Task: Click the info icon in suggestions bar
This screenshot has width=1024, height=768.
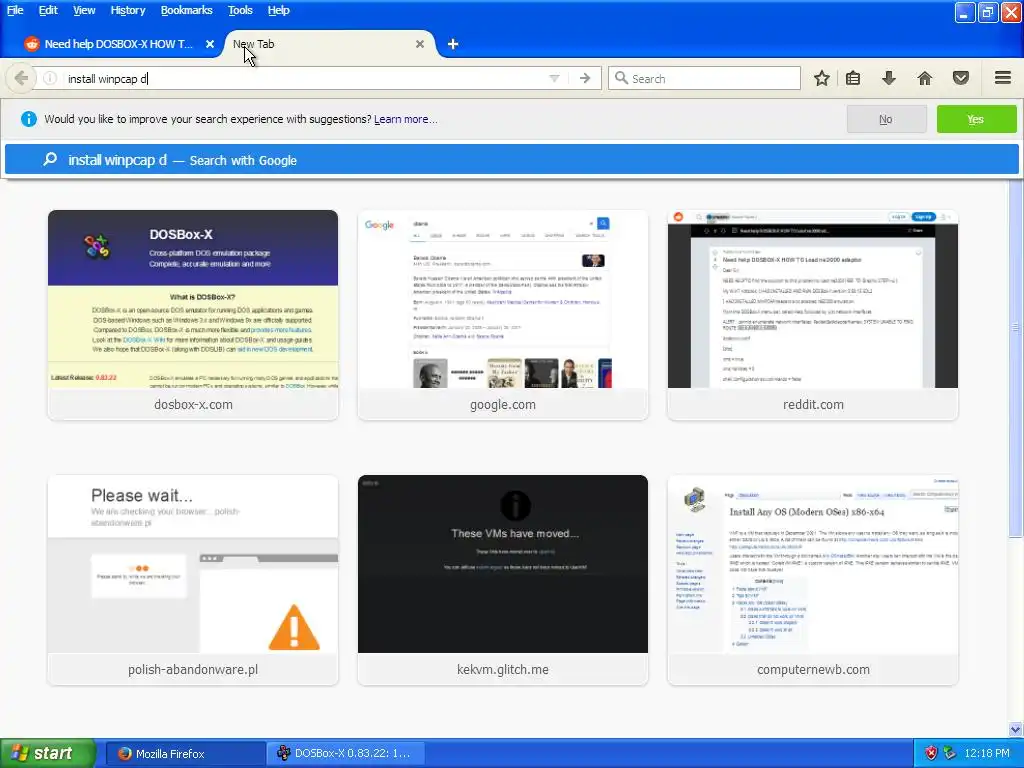Action: tap(29, 119)
